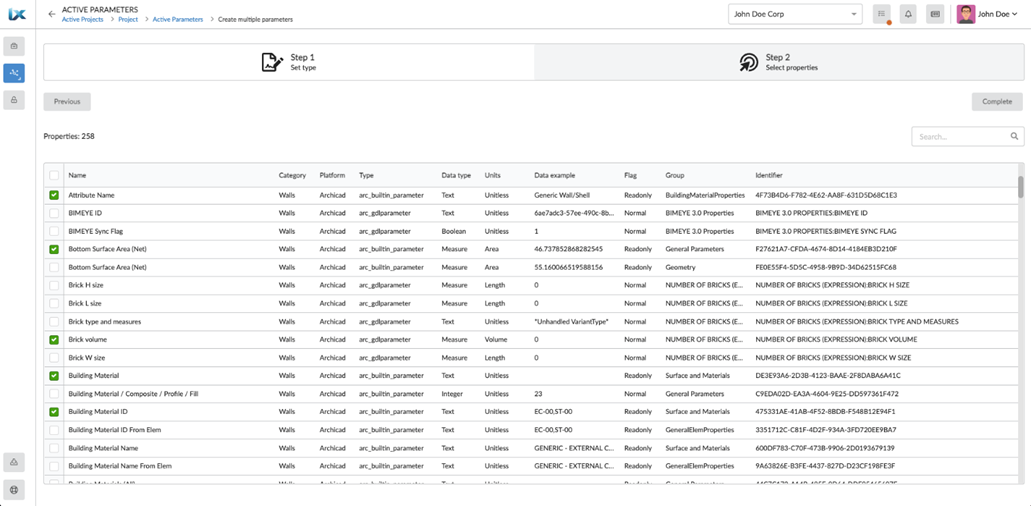This screenshot has height=506, width=1031.
Task: Open the John Doe Corp company dropdown
Action: [x=795, y=14]
